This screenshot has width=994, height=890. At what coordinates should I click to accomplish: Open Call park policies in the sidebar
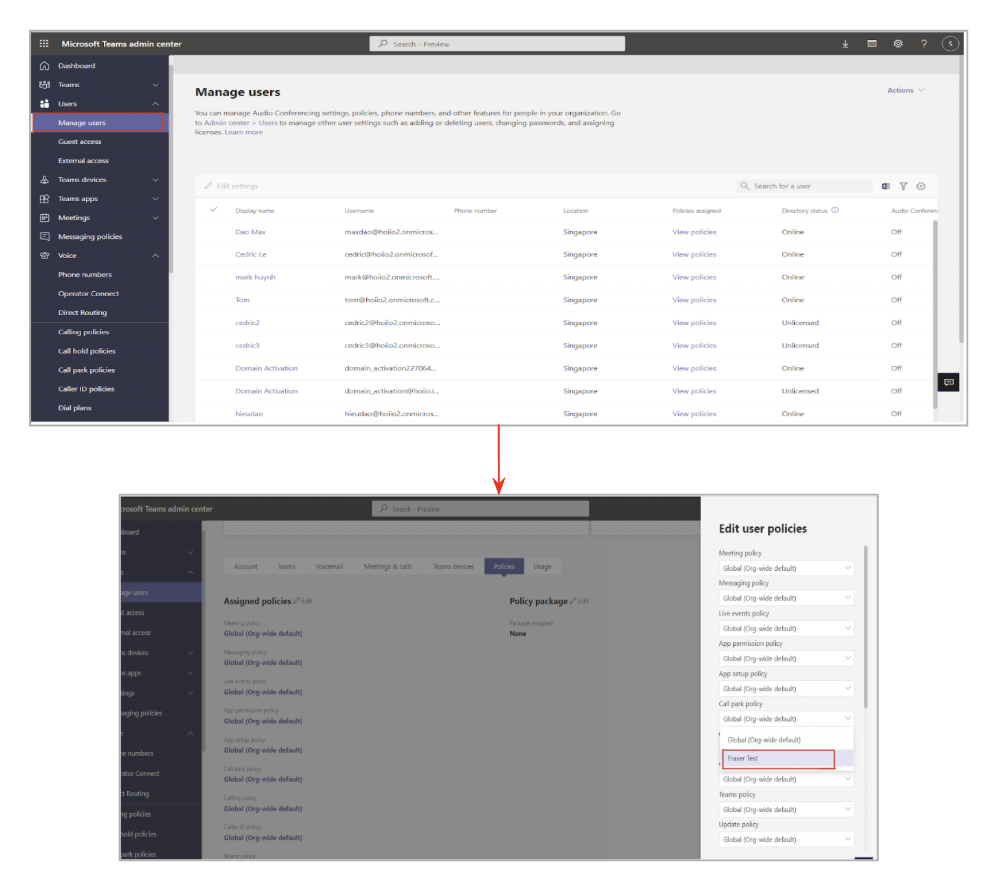pos(86,370)
